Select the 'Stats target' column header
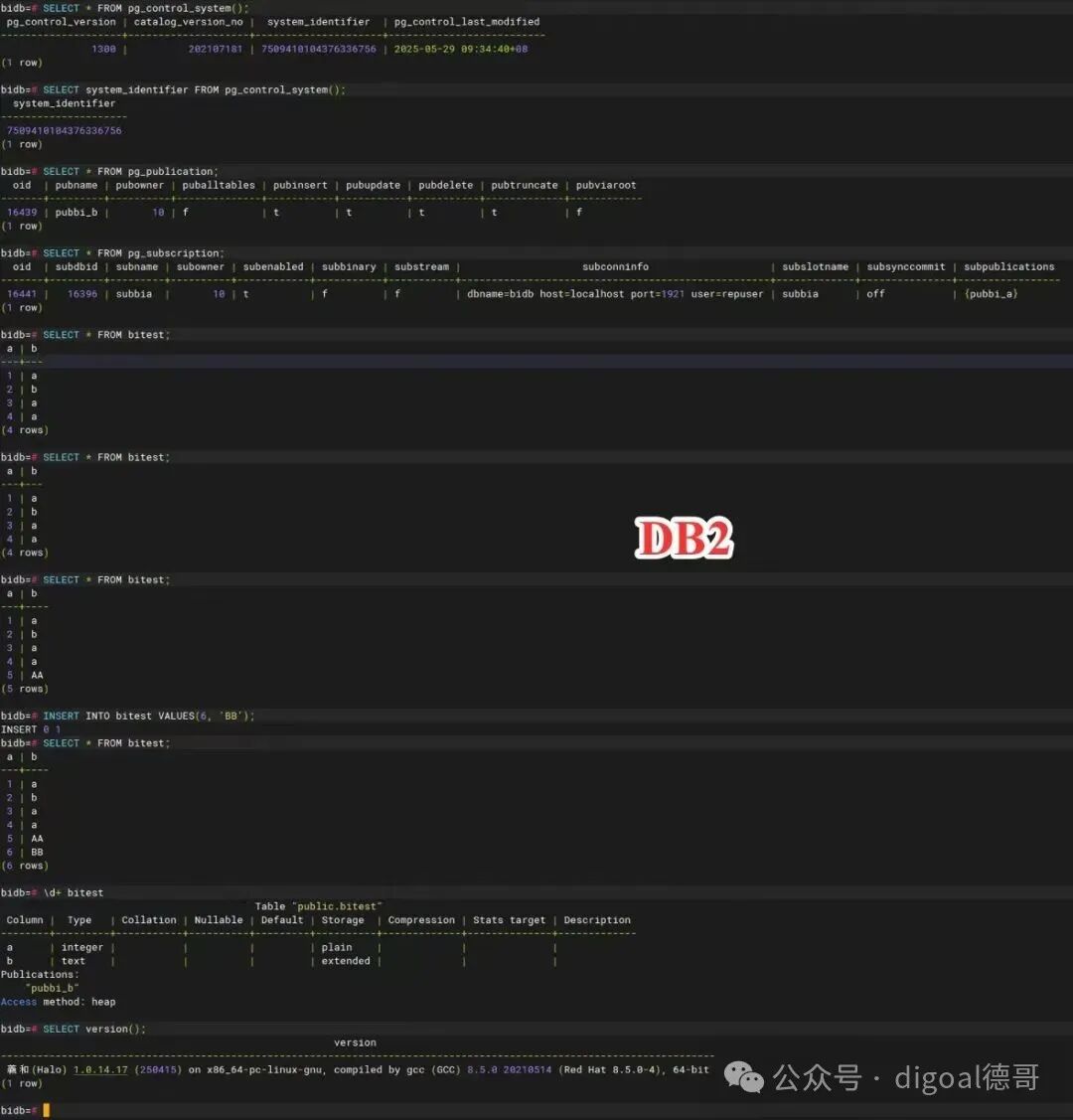Screen dimensions: 1073x1120 coord(509,920)
